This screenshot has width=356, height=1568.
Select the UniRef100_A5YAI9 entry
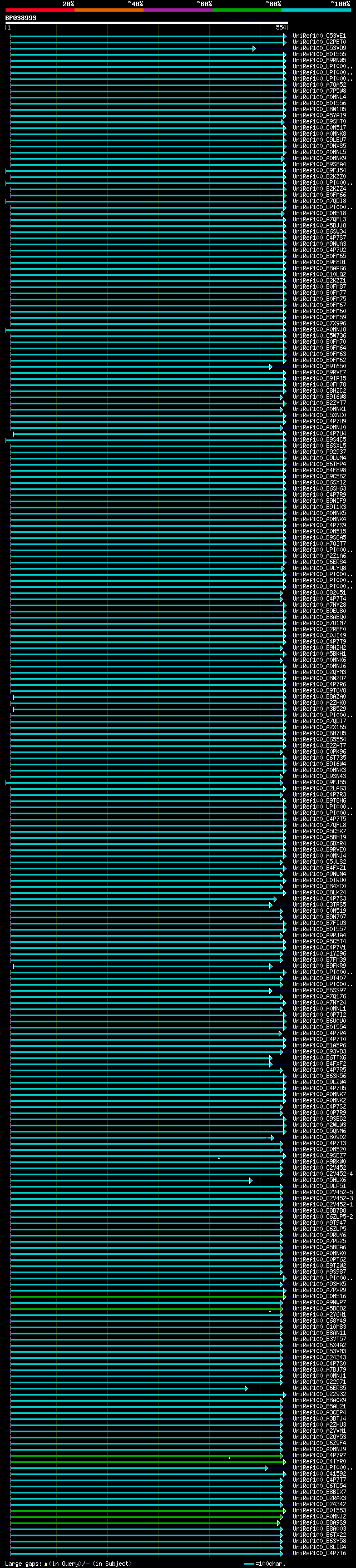pos(319,115)
